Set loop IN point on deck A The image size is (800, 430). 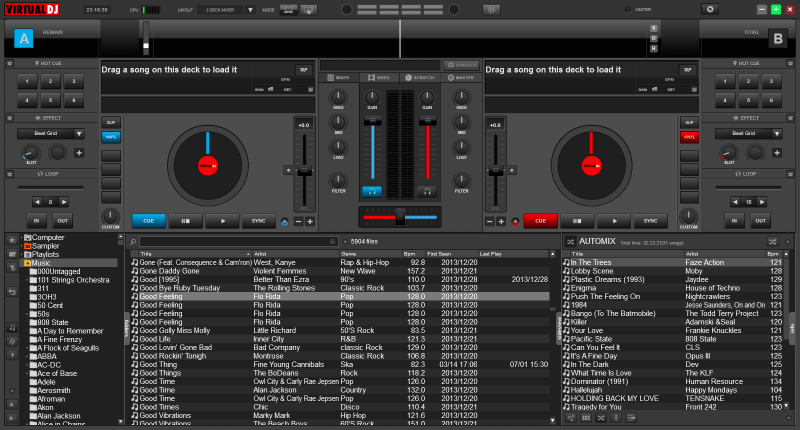pos(36,220)
